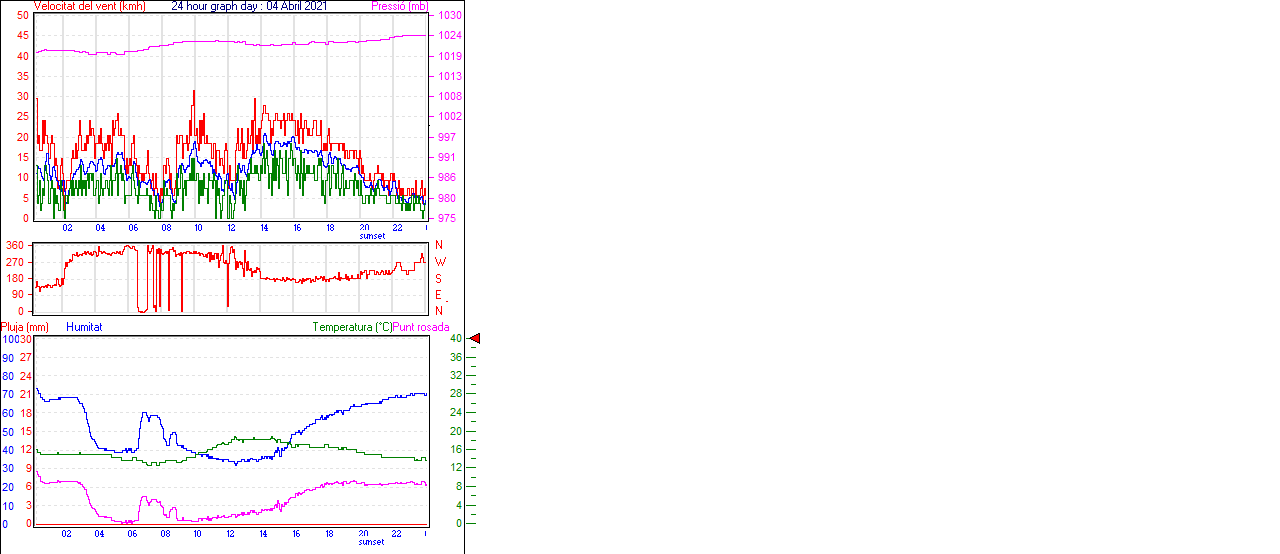Image resolution: width=1280 pixels, height=554 pixels.
Task: Select the "Pluja (mm)" legend label
Action: pyautogui.click(x=25, y=327)
